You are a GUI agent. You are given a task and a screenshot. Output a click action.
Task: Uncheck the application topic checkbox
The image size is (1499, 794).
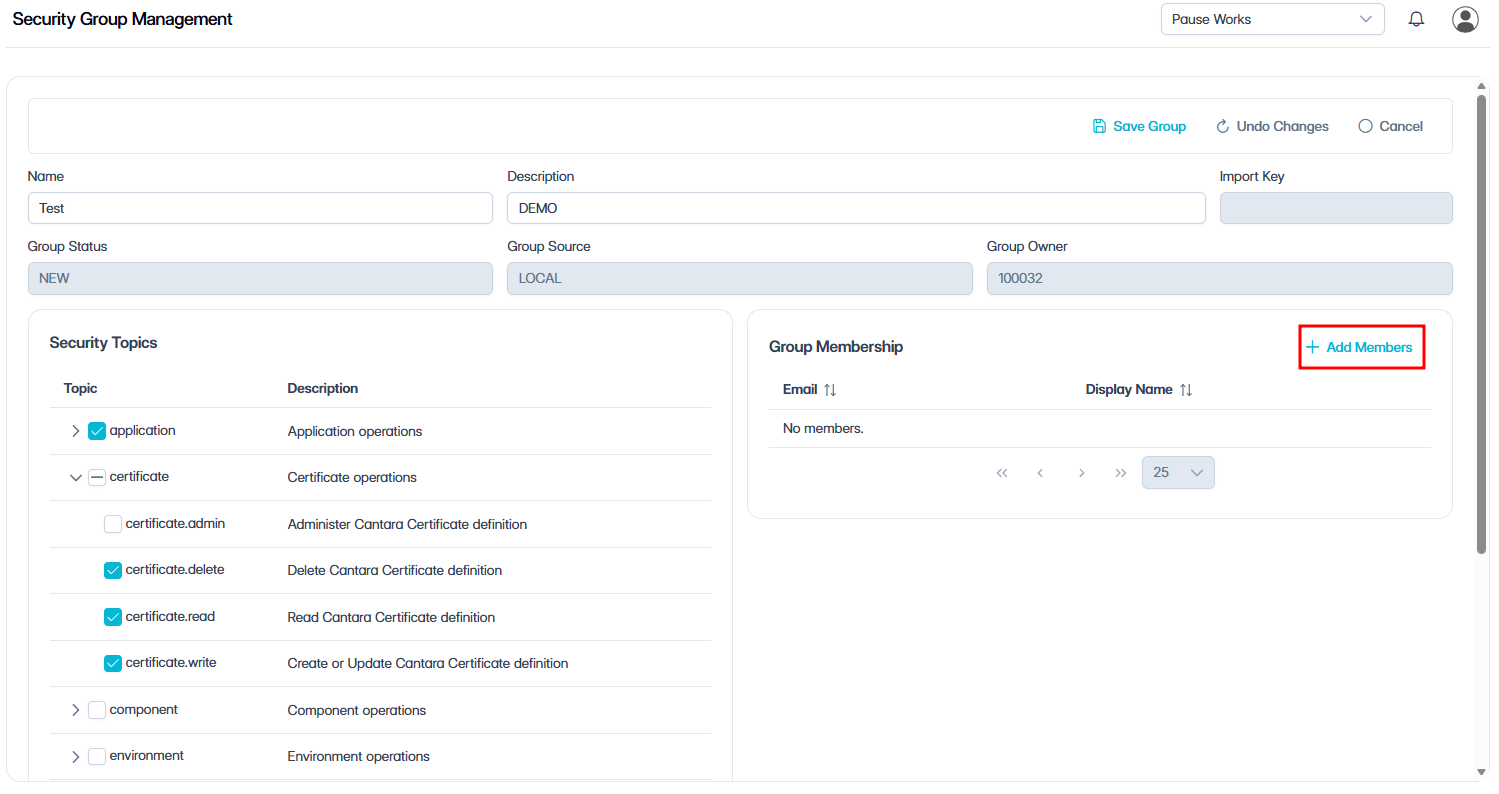tap(97, 431)
